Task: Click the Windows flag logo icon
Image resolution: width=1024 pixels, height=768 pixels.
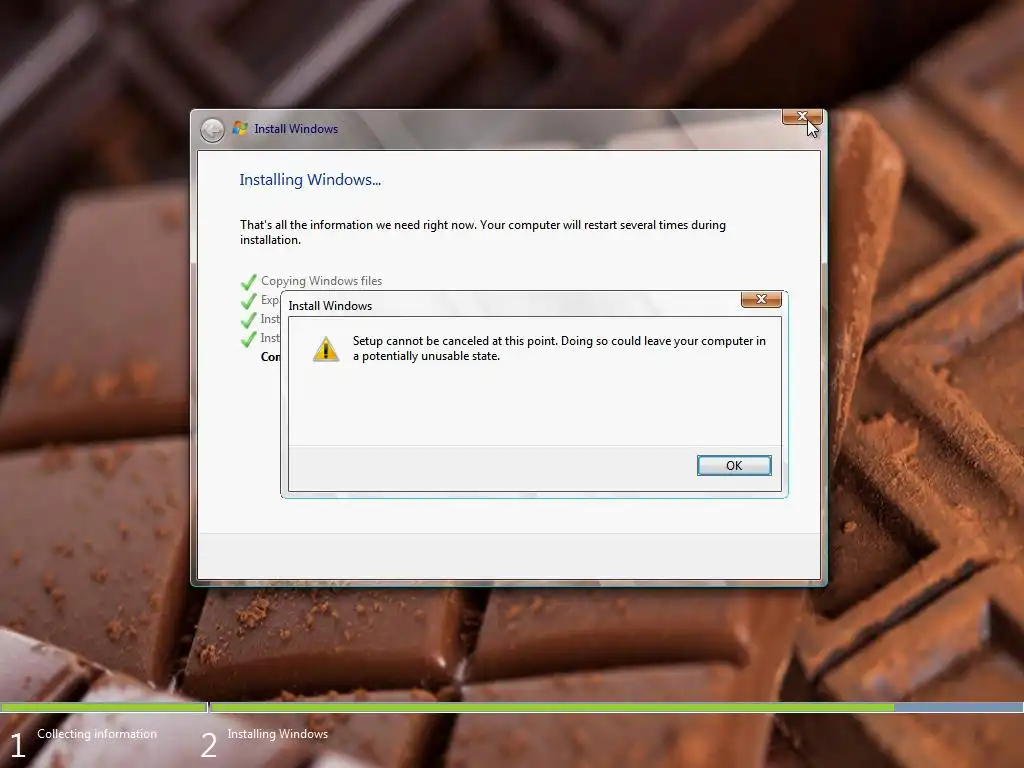Action: coord(240,129)
